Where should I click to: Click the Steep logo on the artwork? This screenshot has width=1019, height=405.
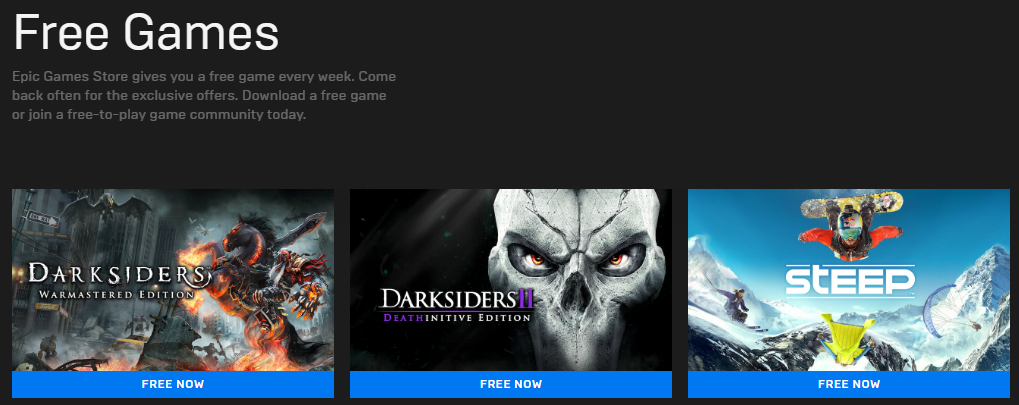[x=850, y=280]
